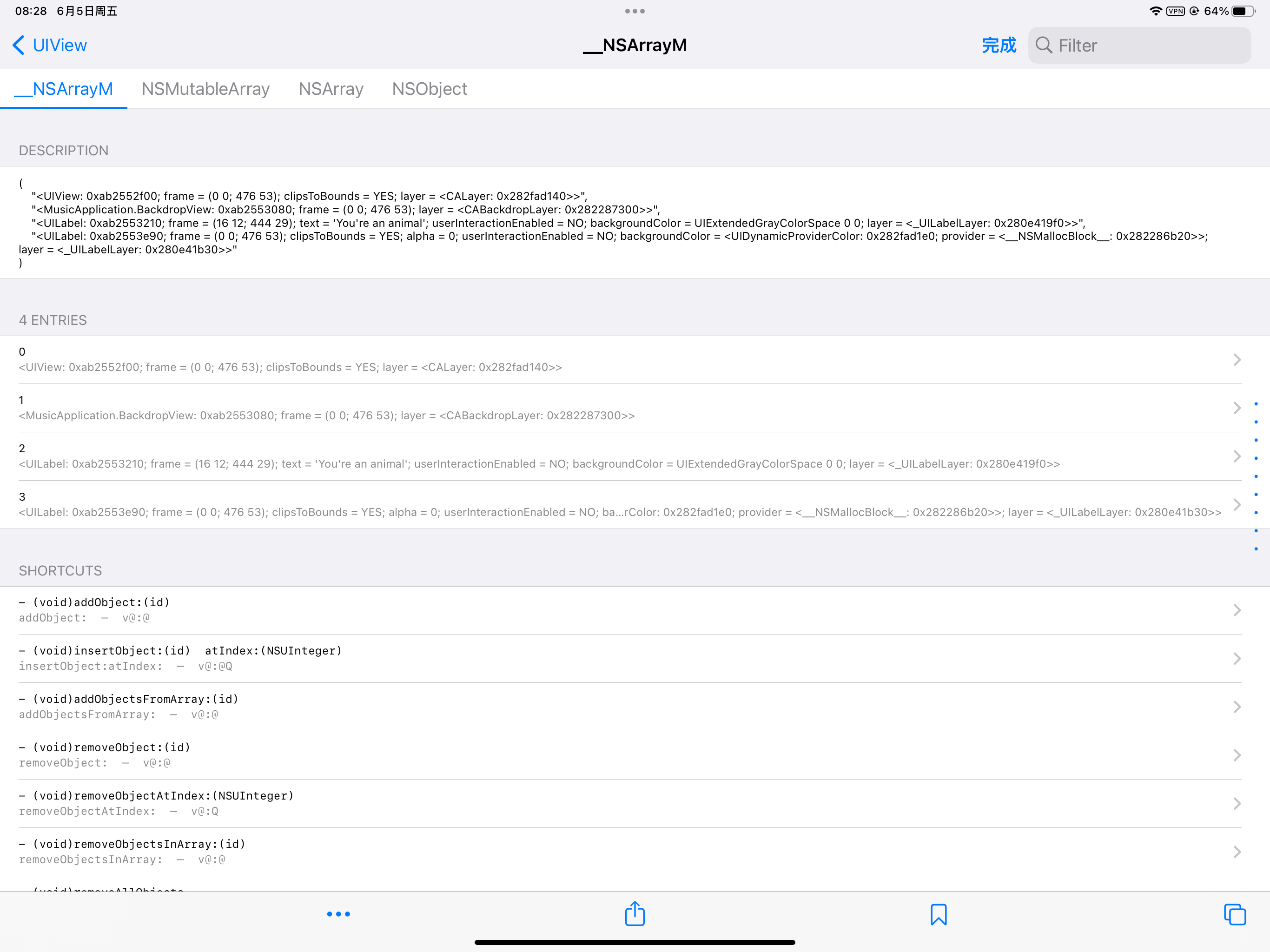Viewport: 1270px width, 952px height.
Task: Tap the VPN status indicator
Action: [1175, 11]
